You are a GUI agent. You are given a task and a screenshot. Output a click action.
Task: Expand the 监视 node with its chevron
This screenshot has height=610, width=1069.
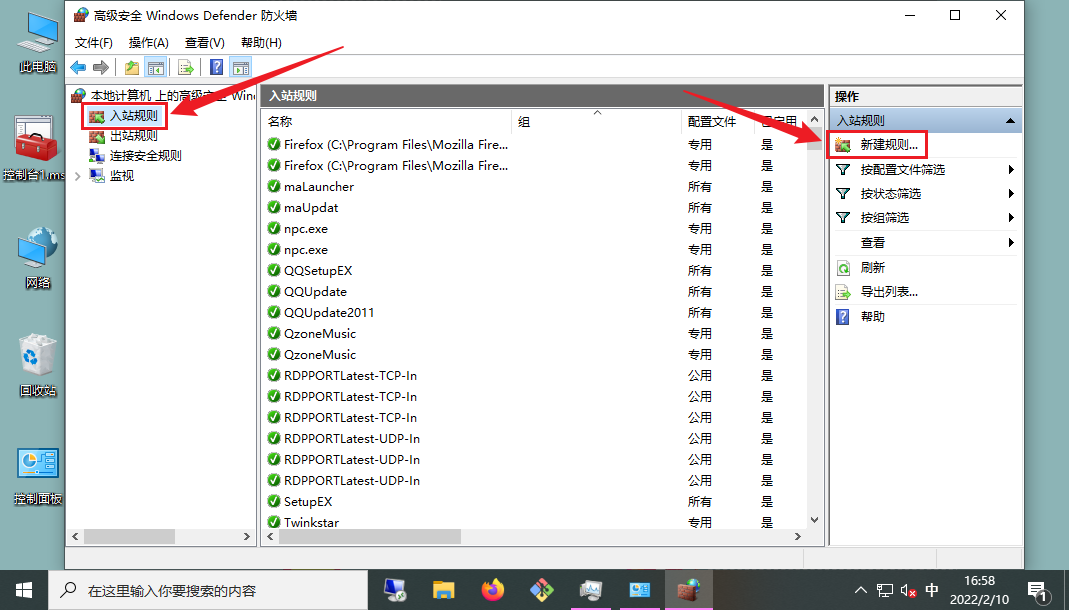pyautogui.click(x=77, y=177)
